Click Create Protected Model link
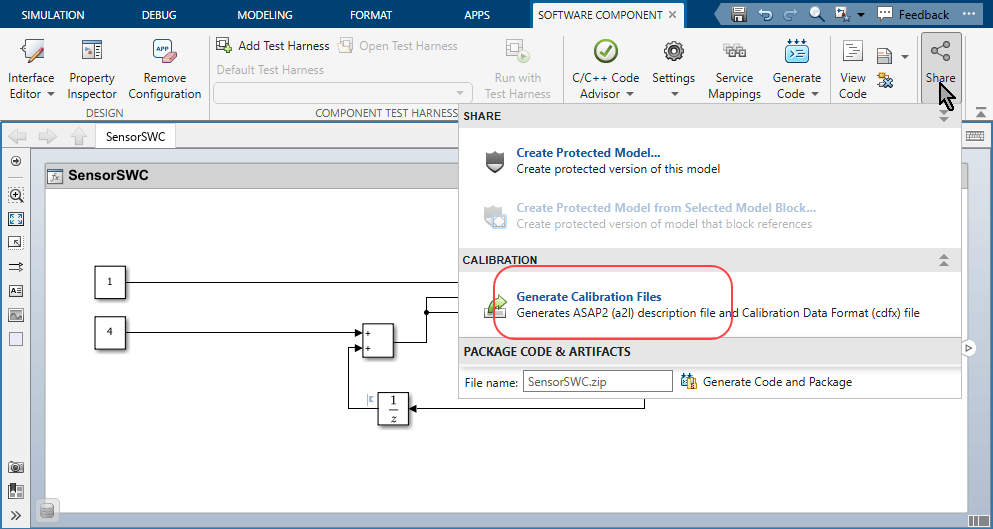The image size is (993, 529). pos(588,153)
